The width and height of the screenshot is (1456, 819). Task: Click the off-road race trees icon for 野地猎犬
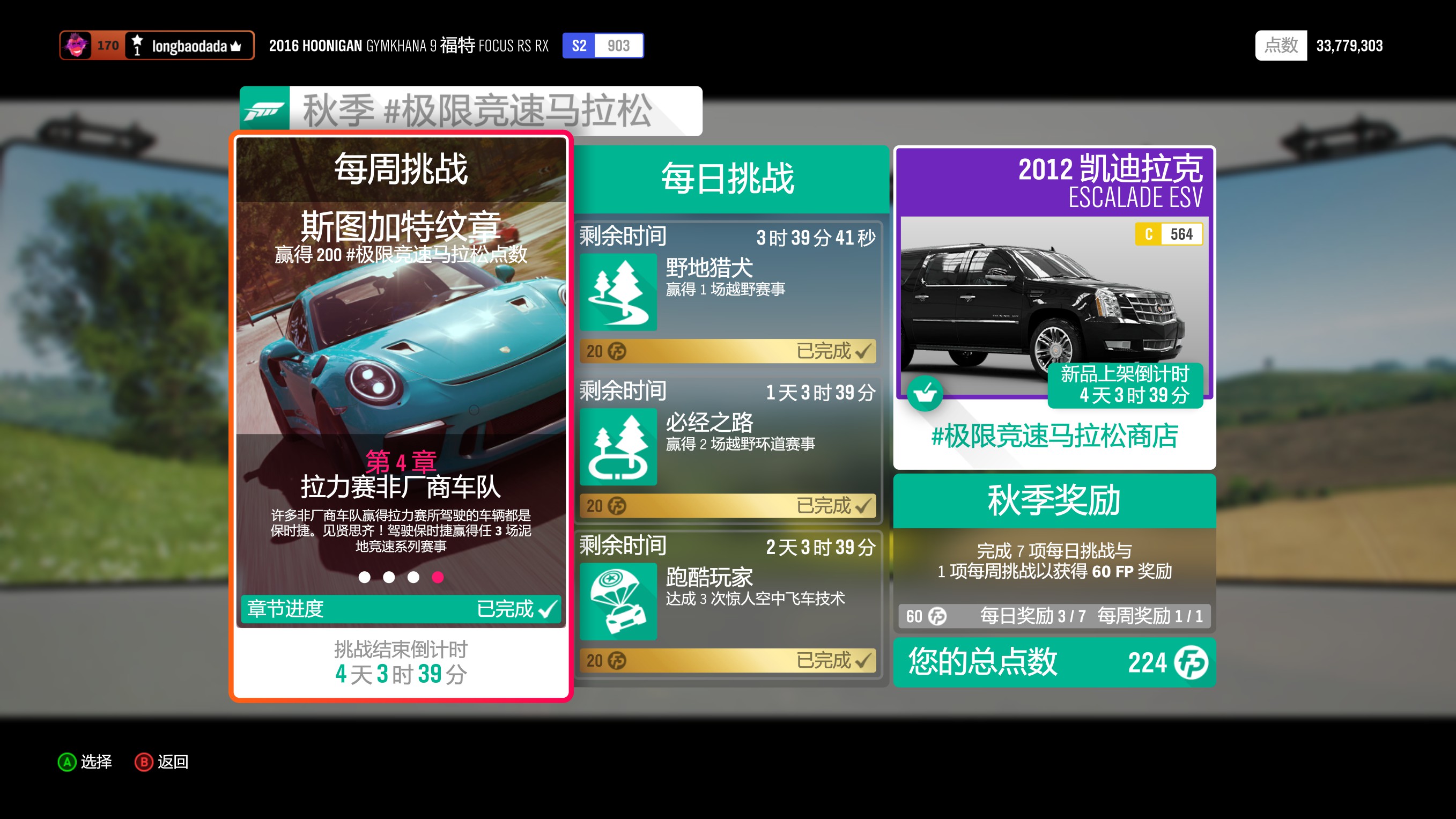618,292
